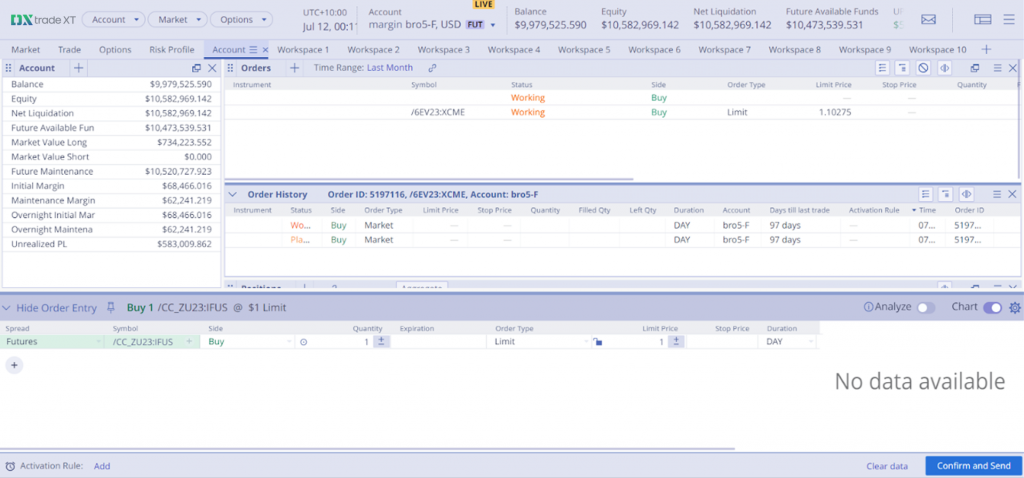1024x478 pixels.
Task: Click the pin icon next to Hide Order Entry
Action: pos(112,308)
